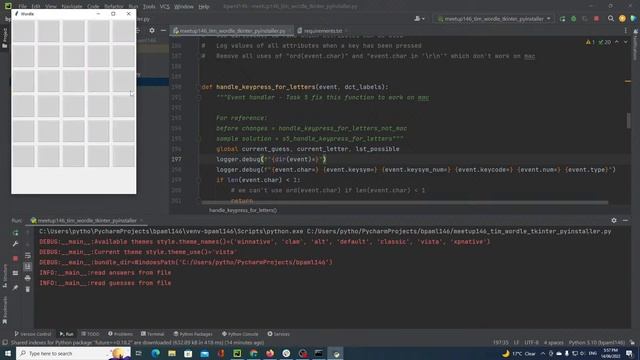Open Run panel gear settings

click(614, 220)
